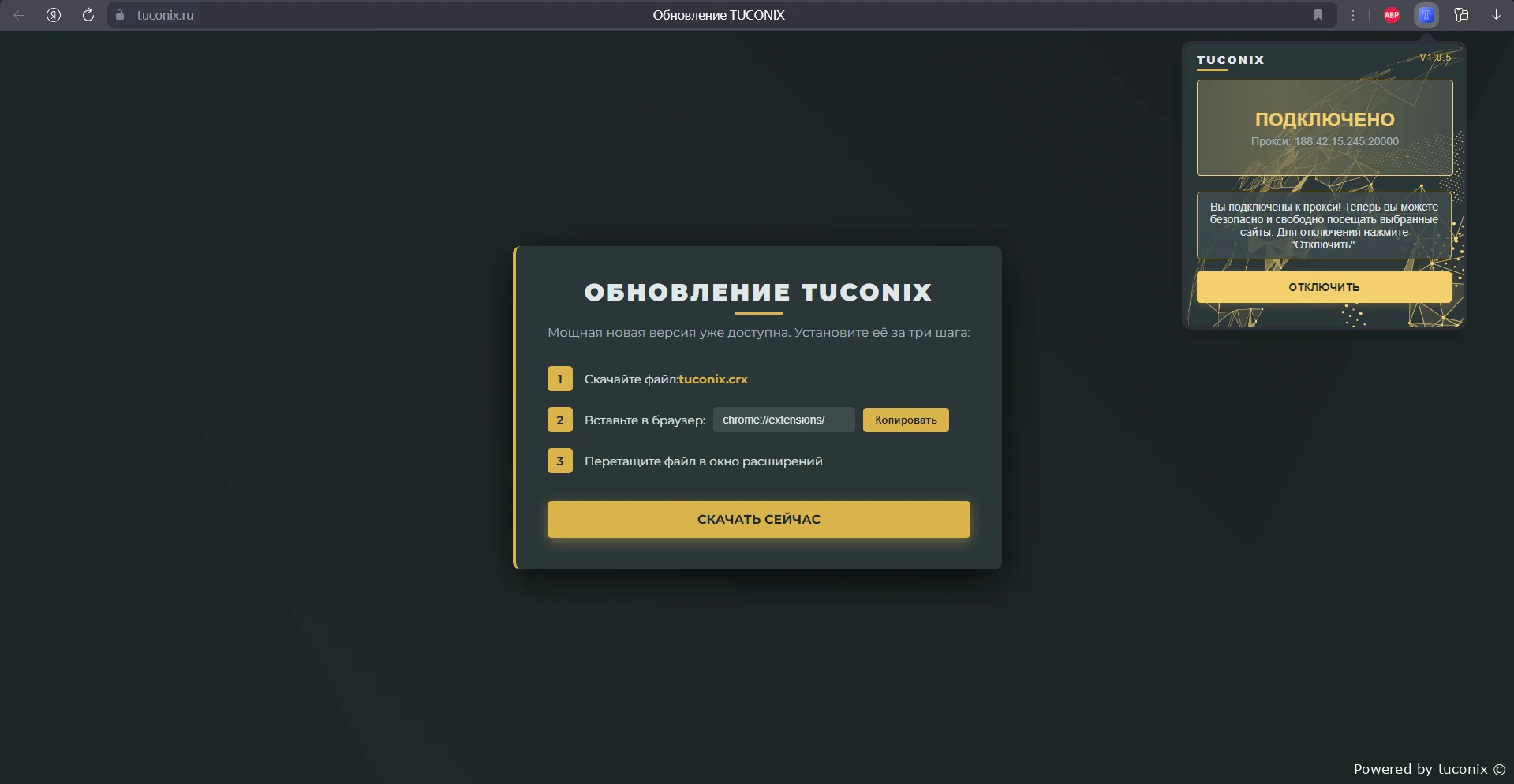This screenshot has width=1514, height=784.
Task: Open the extensions puzzle icon
Action: pos(1461,15)
